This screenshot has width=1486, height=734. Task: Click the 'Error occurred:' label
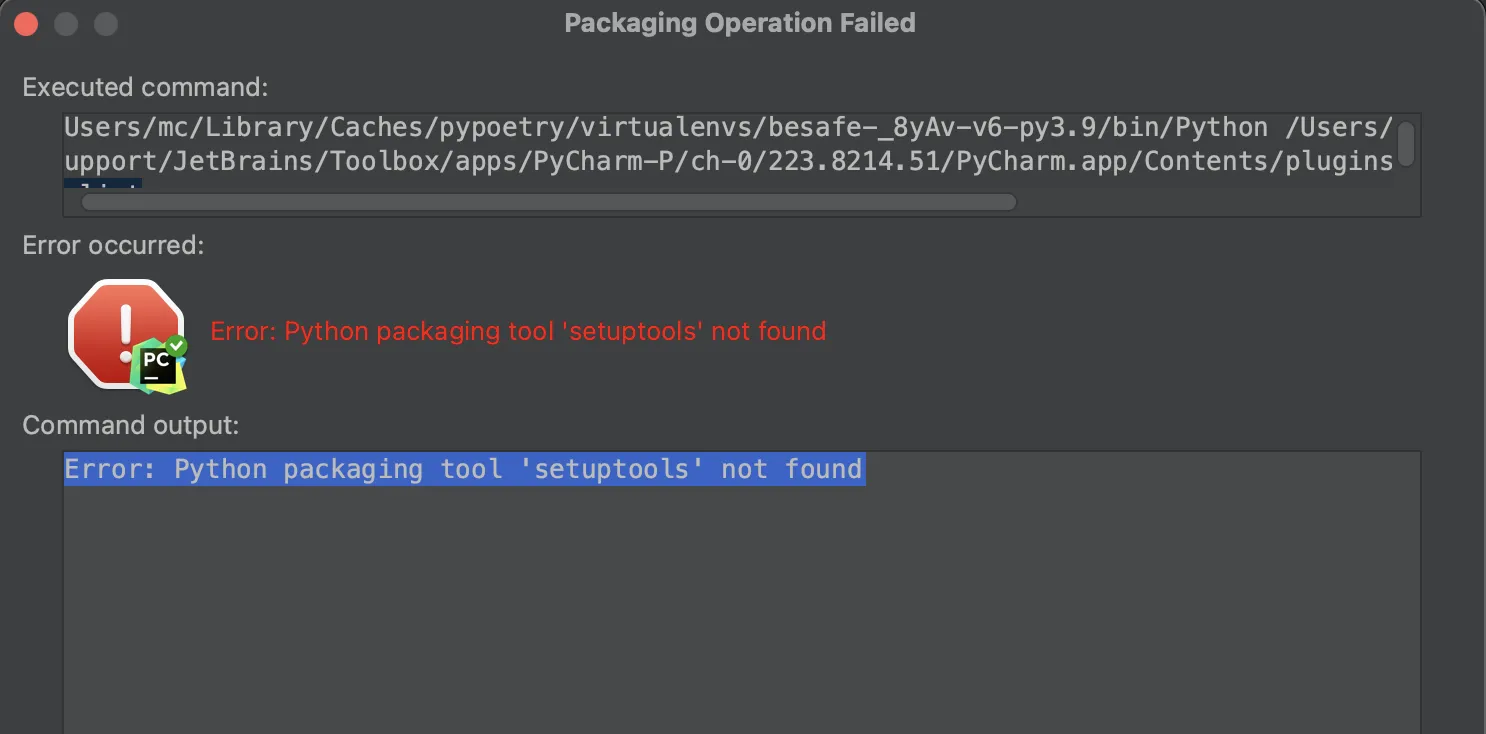click(x=113, y=245)
